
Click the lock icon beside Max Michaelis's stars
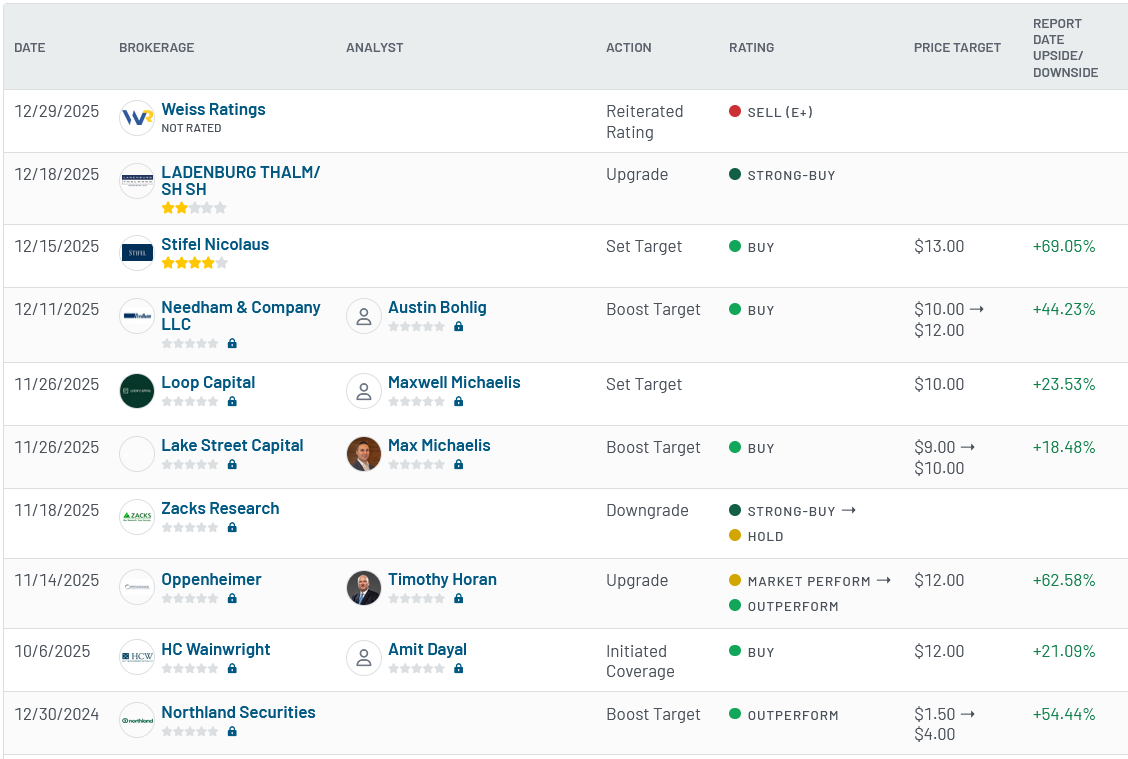click(x=459, y=464)
